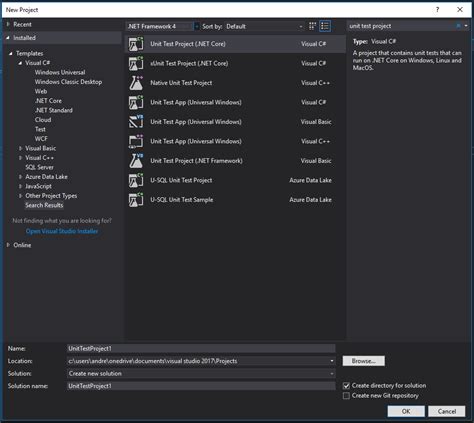Toggle Create directory for solution checkbox
Screen dimensions: 474x423
pos(346,386)
